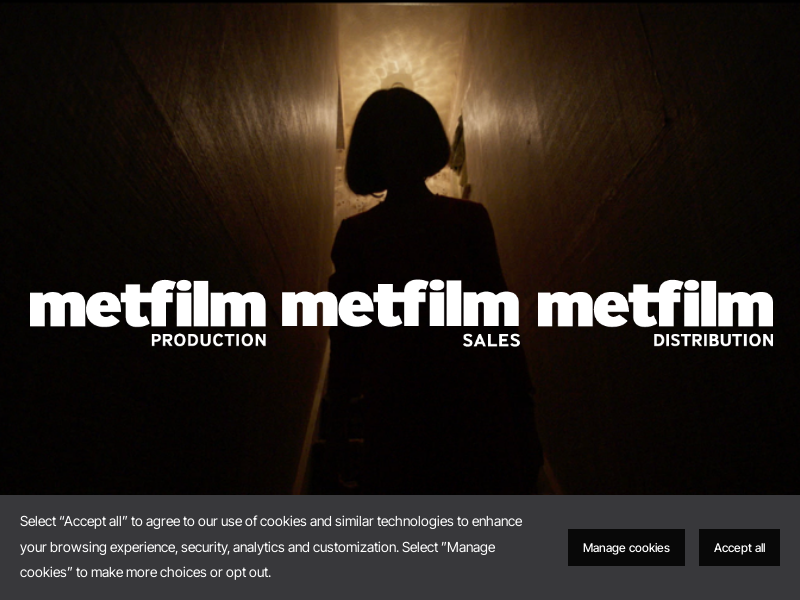This screenshot has height=600, width=800.
Task: Open the metfilm Production logo
Action: 148,314
